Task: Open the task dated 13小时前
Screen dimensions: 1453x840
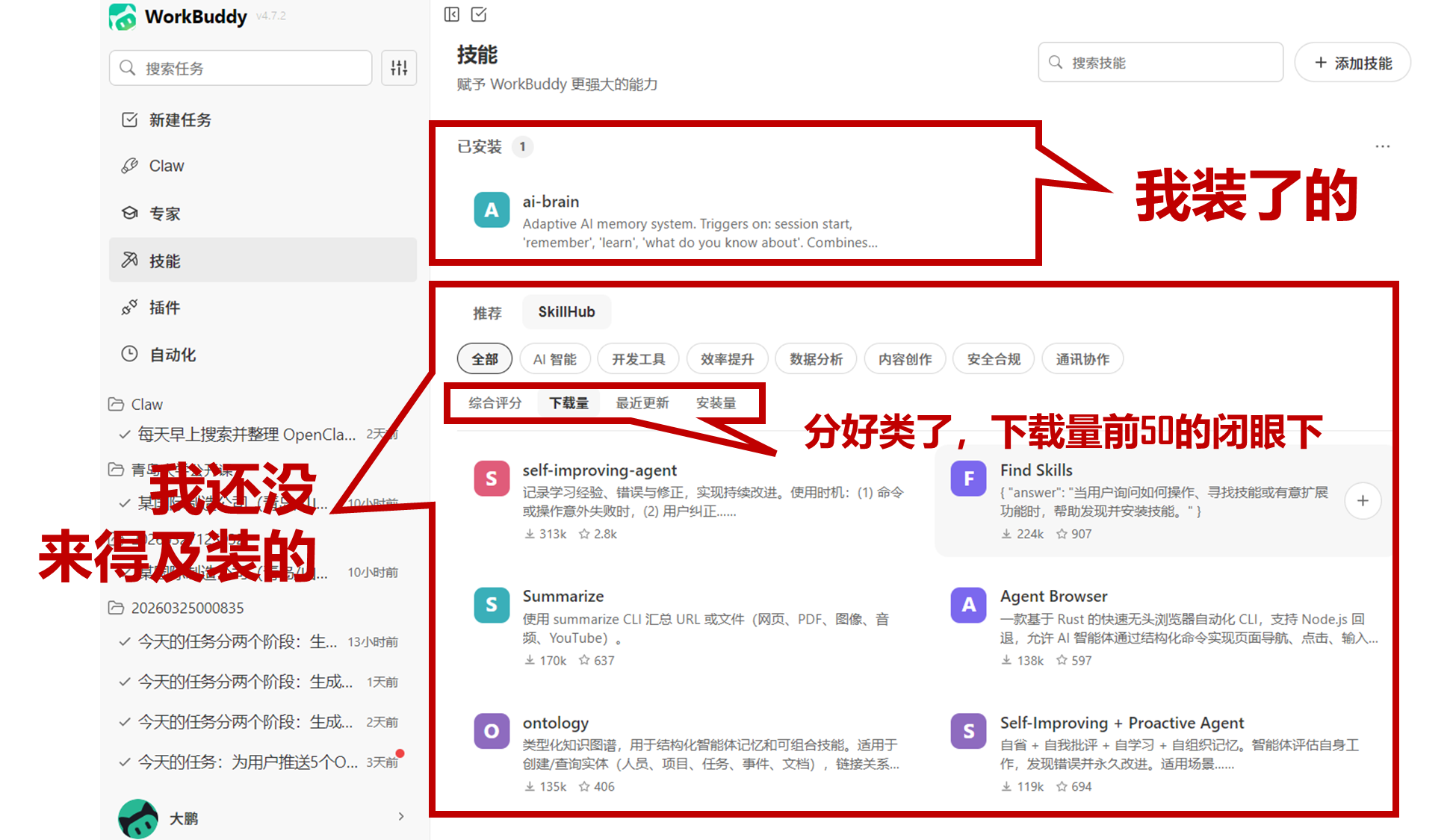Action: point(258,641)
